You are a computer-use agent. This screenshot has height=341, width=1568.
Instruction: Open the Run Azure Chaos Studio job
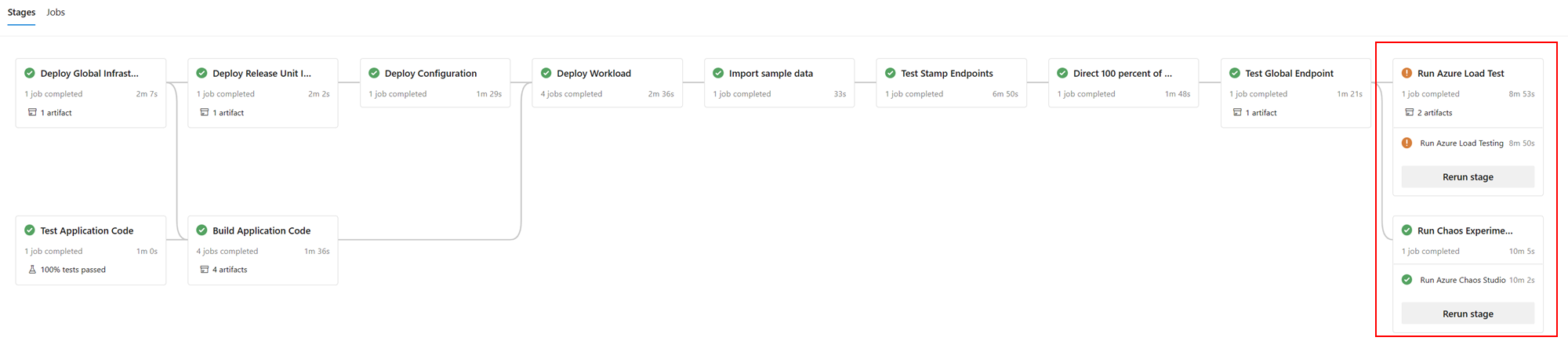[x=1468, y=280]
